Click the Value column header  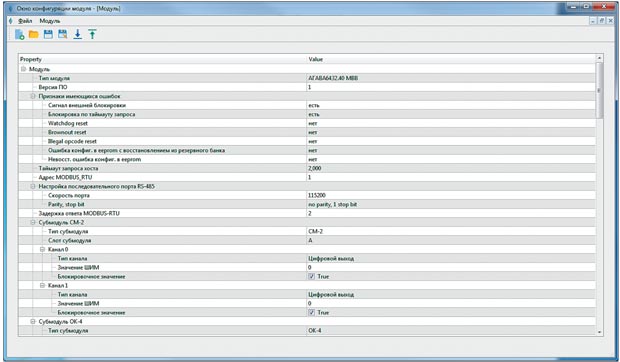pos(451,59)
